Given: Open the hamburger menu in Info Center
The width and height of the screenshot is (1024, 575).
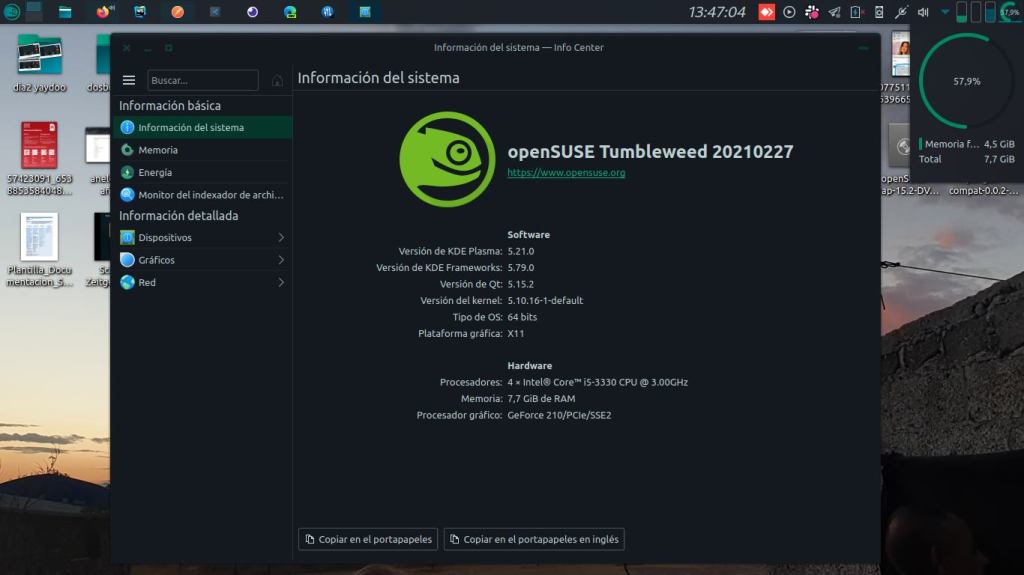Looking at the screenshot, I should pos(128,80).
